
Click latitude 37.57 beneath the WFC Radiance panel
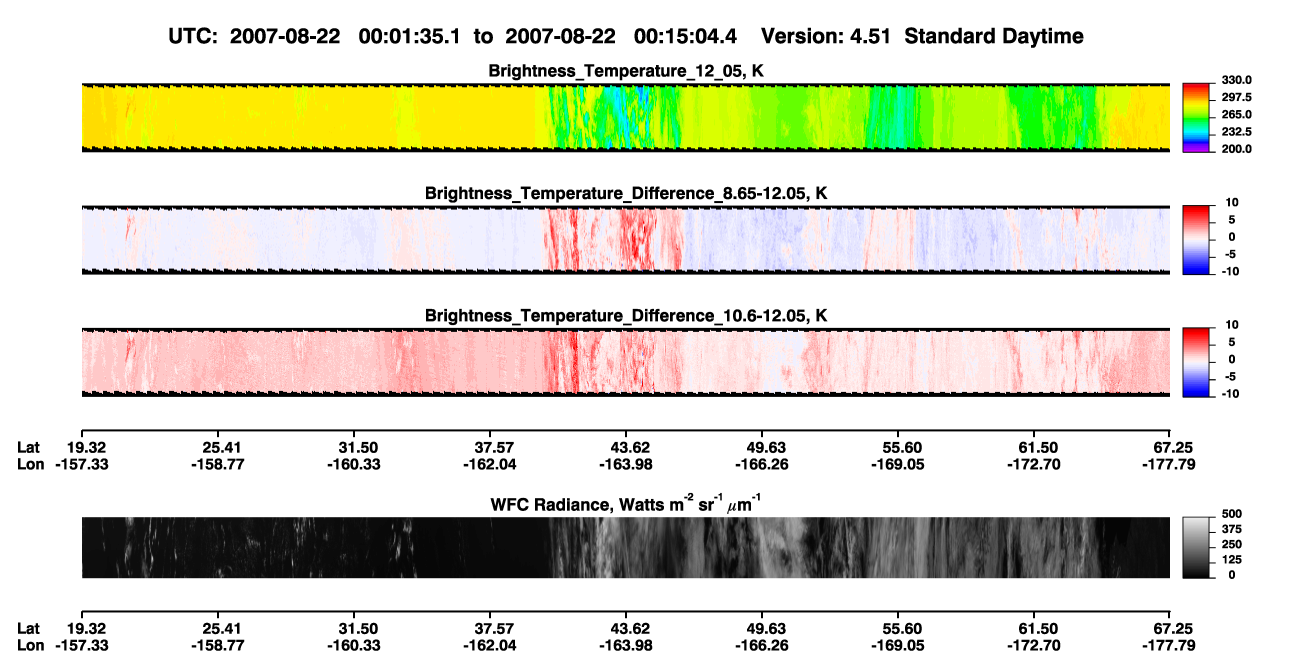(x=491, y=628)
